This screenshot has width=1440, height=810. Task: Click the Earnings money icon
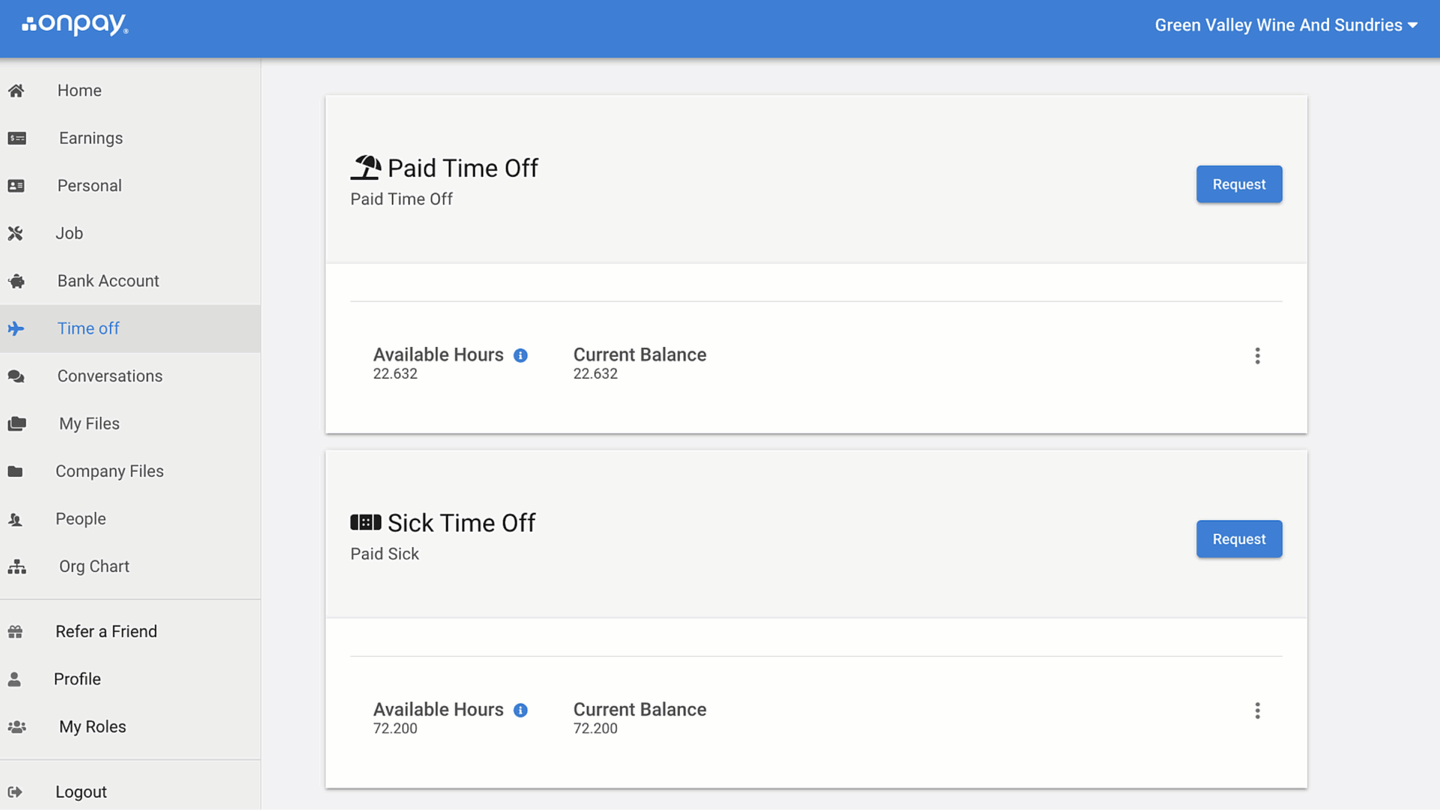[17, 138]
